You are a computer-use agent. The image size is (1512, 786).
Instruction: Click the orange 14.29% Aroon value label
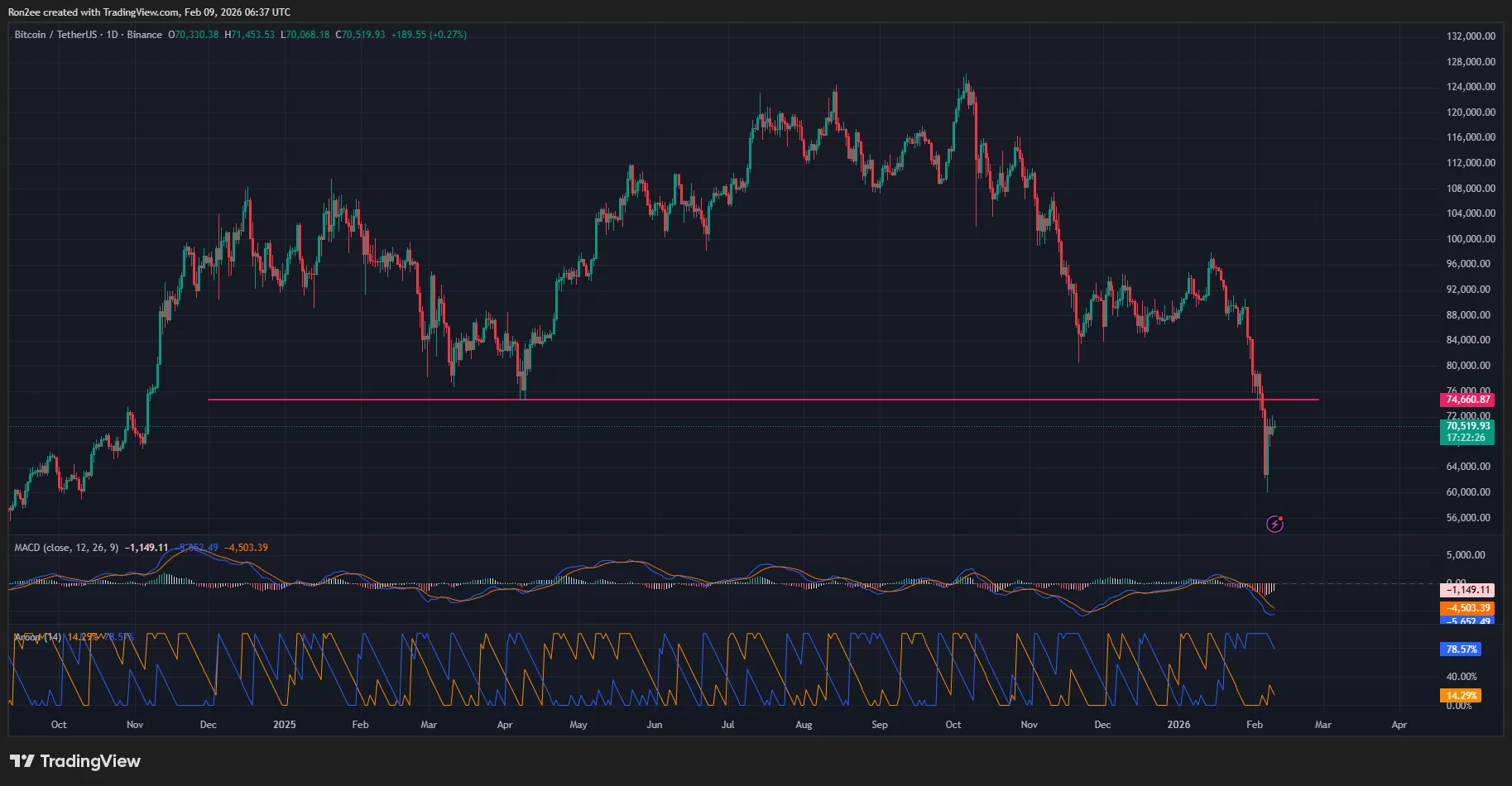(1460, 696)
